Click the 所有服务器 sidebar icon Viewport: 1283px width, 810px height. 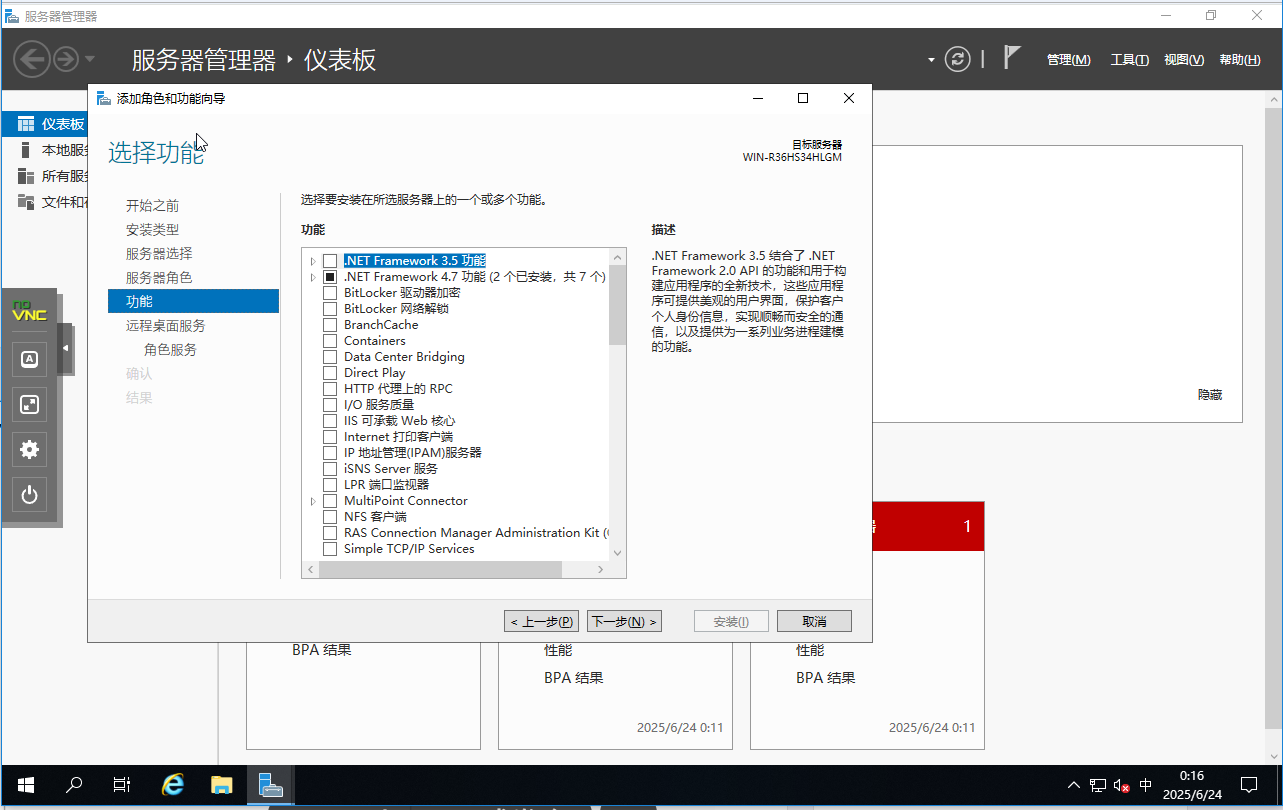point(26,176)
